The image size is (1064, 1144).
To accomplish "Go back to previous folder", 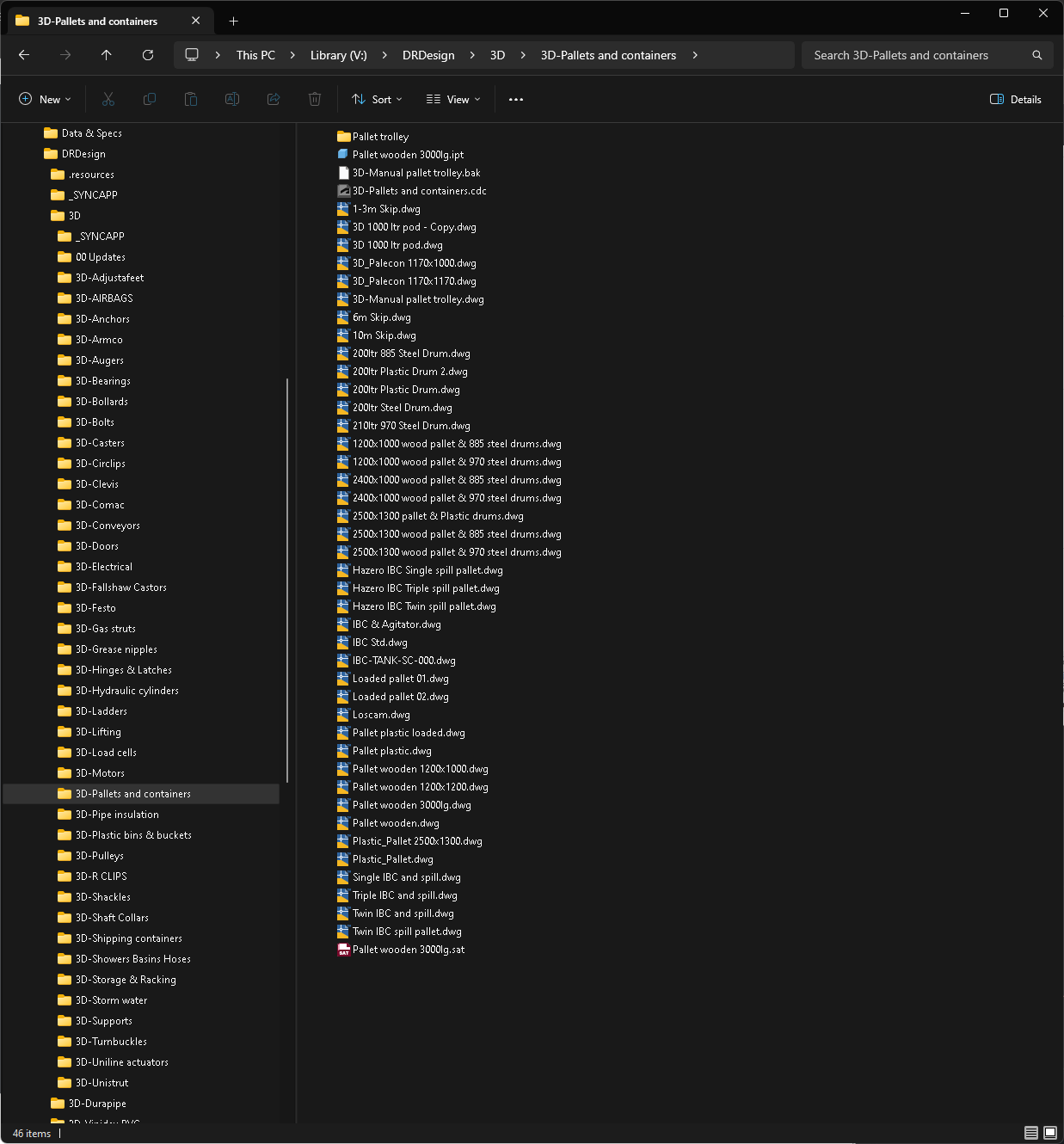I will [x=24, y=55].
